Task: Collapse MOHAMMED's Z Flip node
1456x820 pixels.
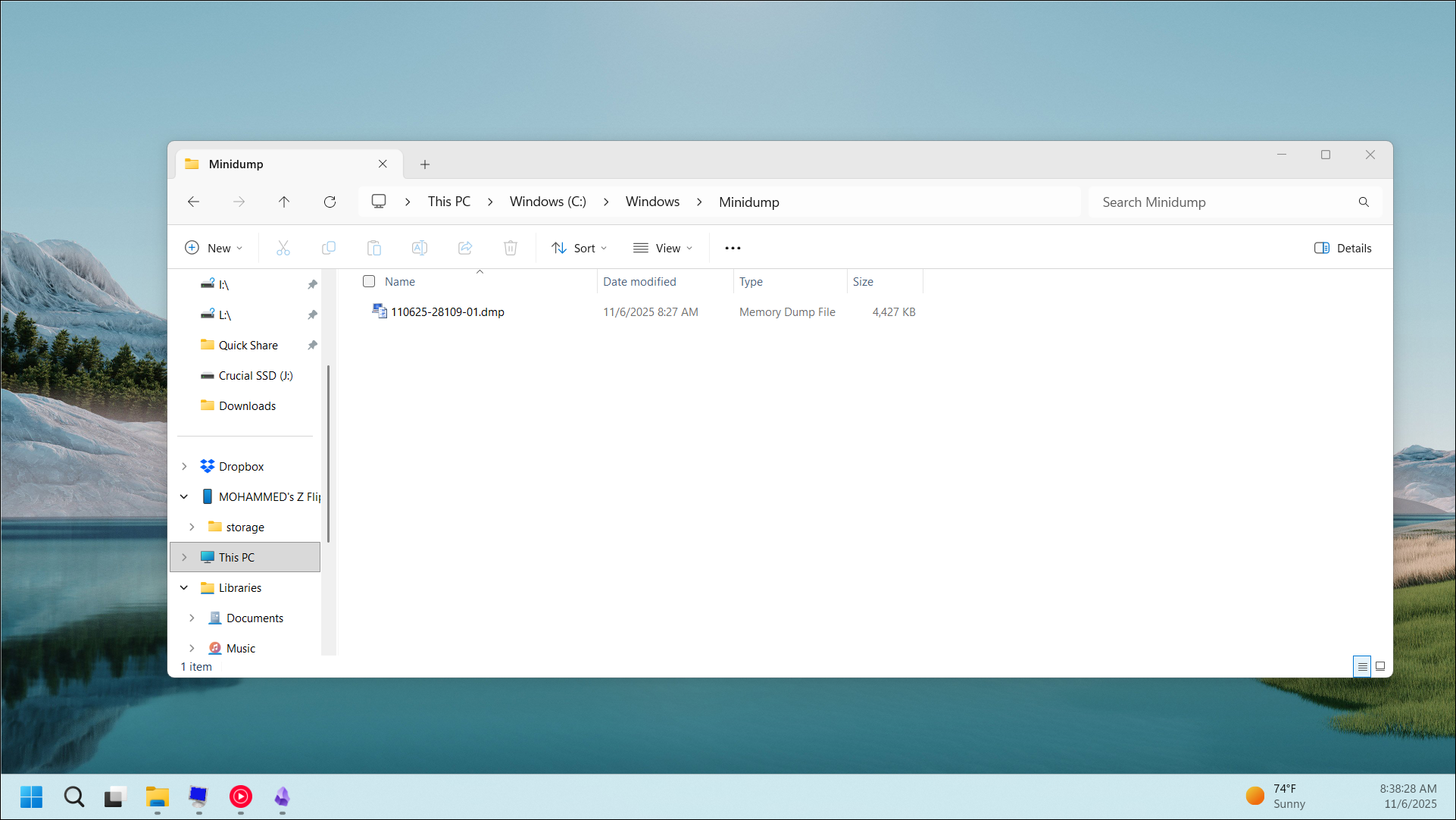Action: (184, 496)
